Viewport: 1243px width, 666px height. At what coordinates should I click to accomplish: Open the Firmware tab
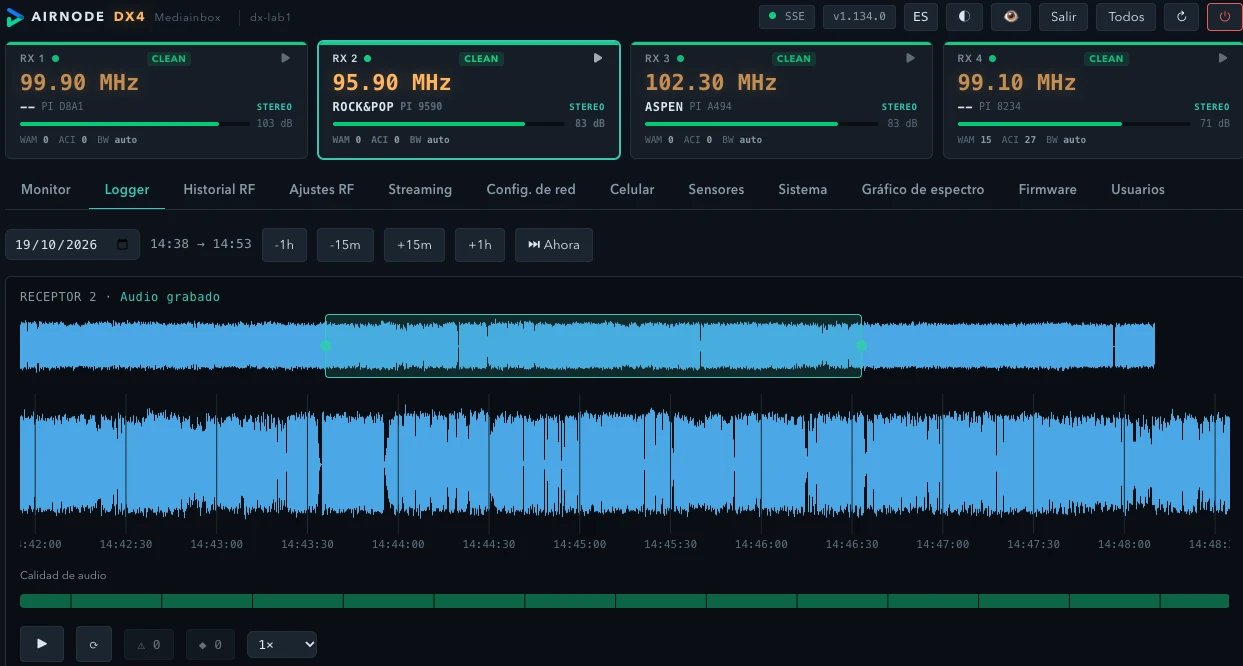click(x=1048, y=189)
